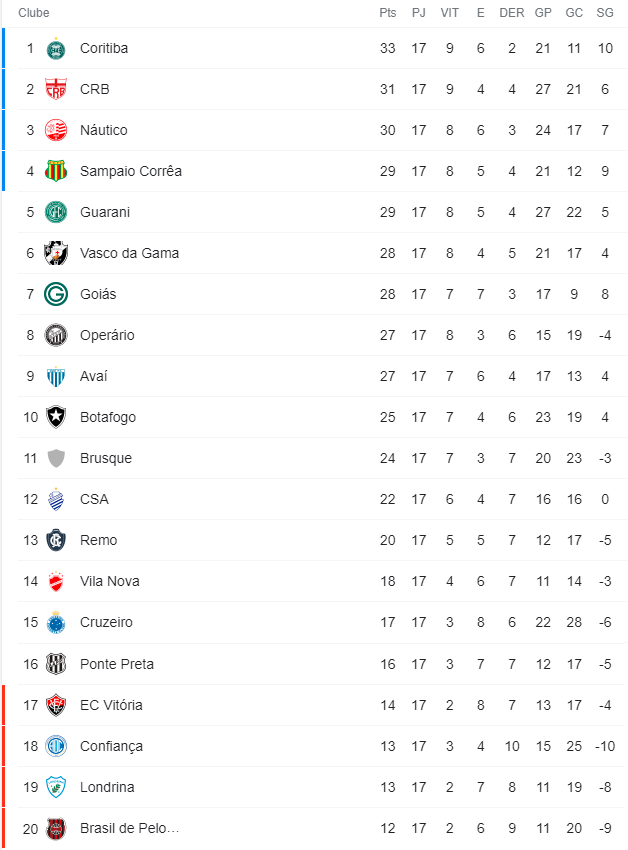Viewport: 628px width, 850px height.
Task: Select the Náutico crest icon
Action: click(x=56, y=130)
